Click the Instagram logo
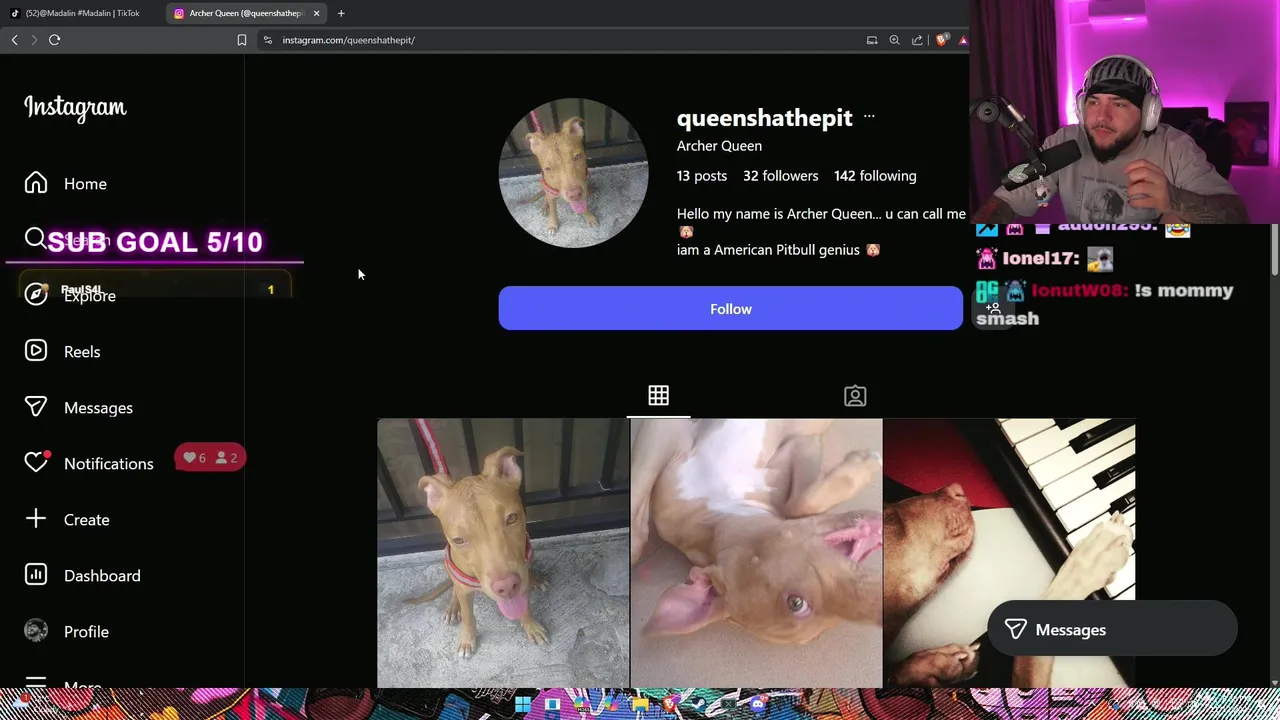The height and width of the screenshot is (720, 1280). [x=75, y=107]
